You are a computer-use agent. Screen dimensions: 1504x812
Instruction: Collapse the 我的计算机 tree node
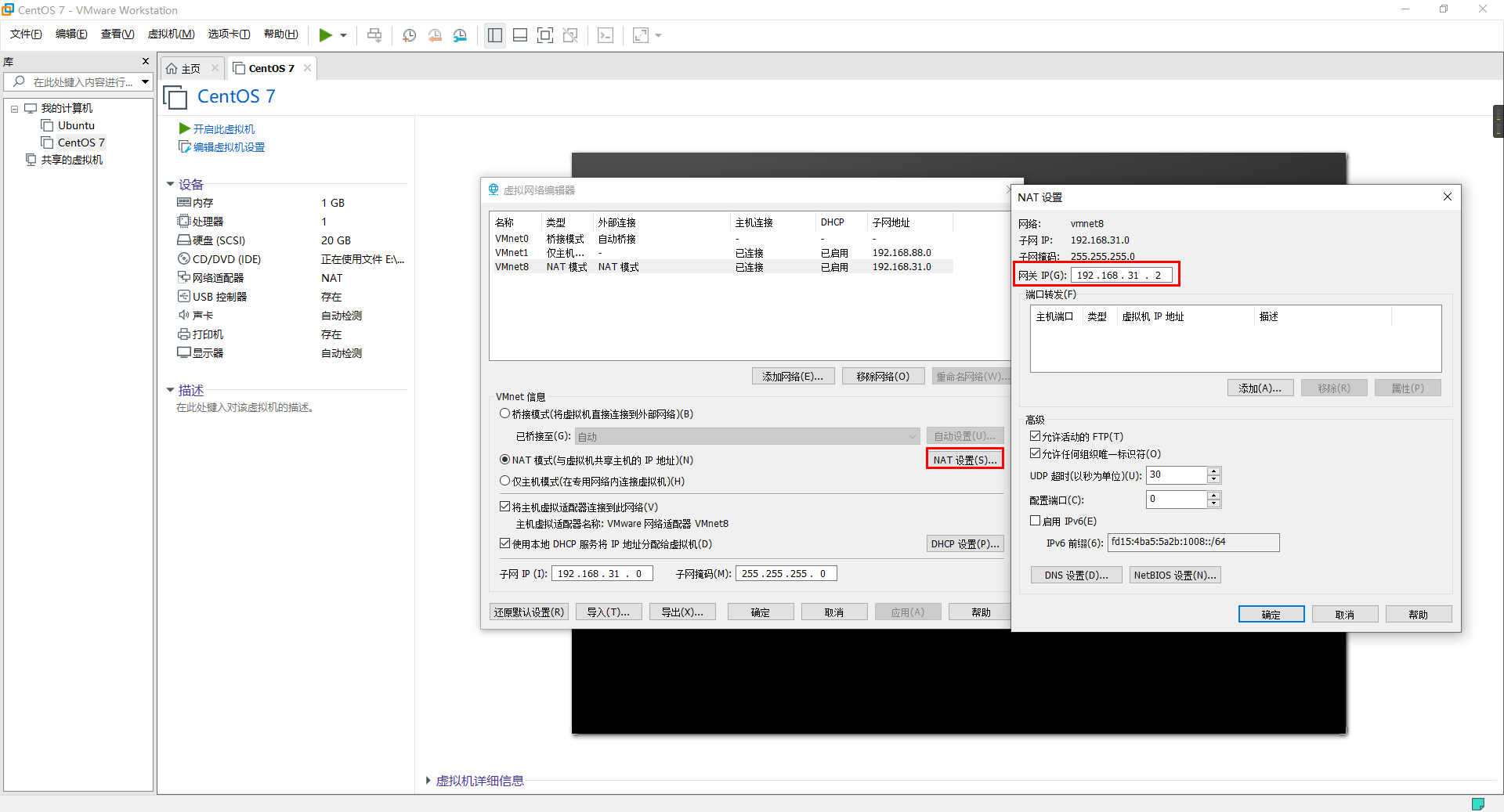(x=14, y=109)
